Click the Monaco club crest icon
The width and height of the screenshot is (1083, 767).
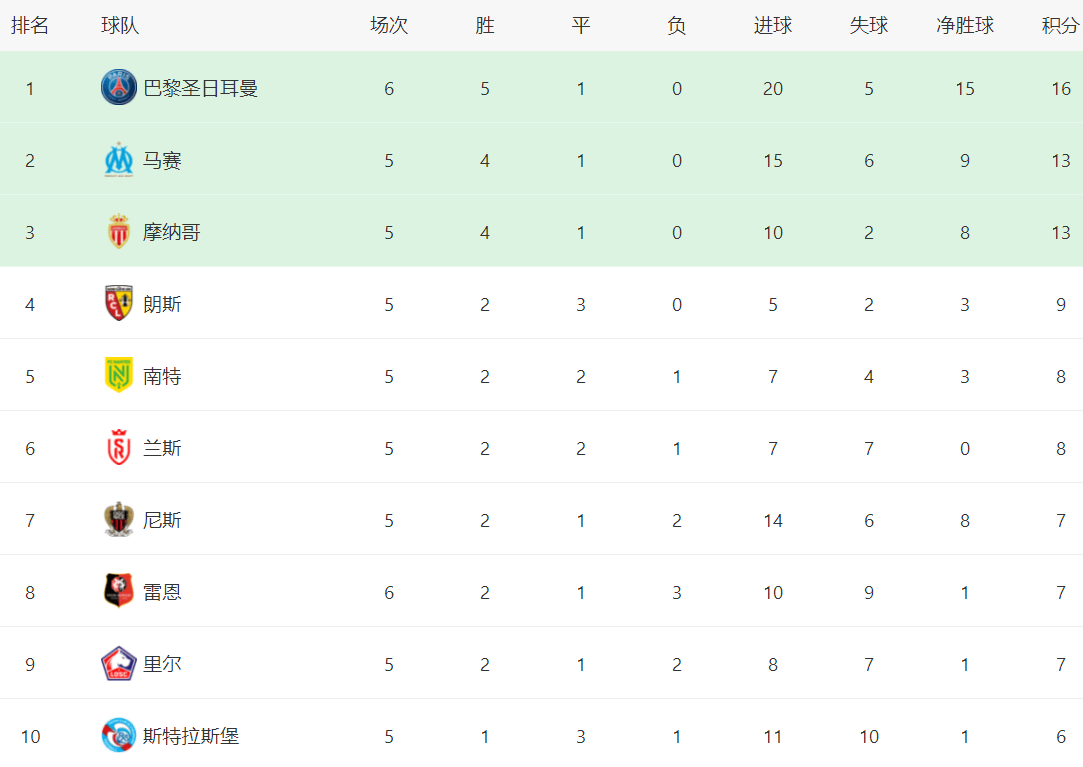119,232
